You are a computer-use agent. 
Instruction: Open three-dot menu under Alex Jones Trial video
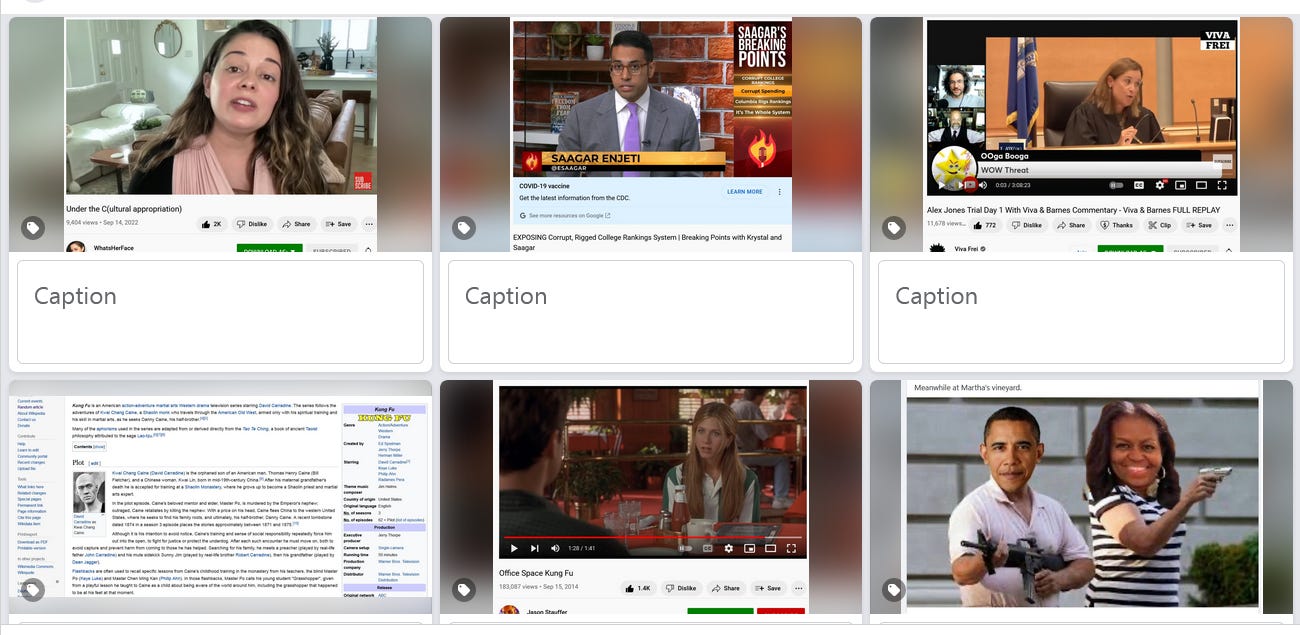pos(1230,225)
